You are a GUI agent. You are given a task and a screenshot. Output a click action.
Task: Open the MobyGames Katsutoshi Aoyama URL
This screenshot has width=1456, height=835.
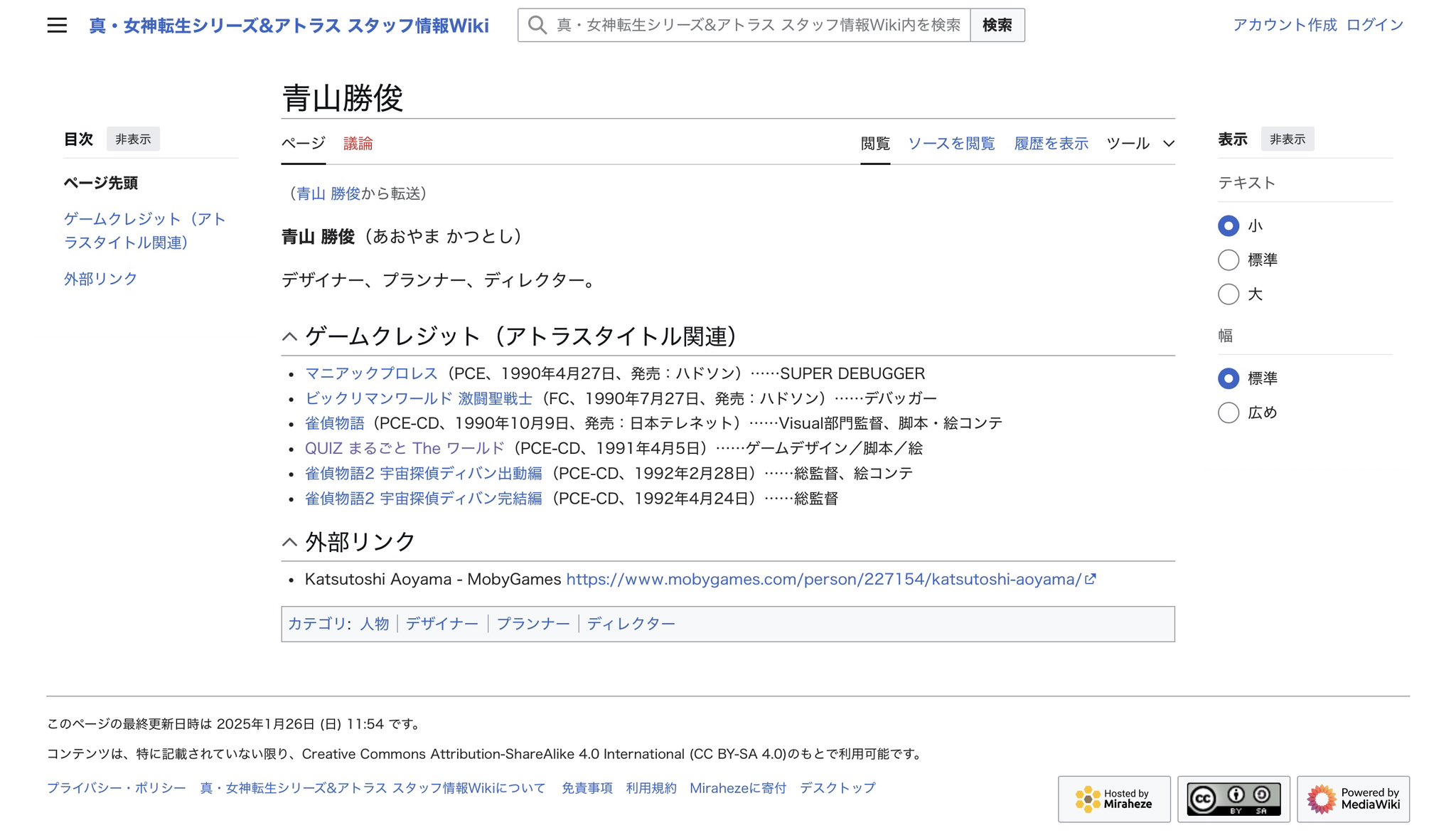(824, 579)
